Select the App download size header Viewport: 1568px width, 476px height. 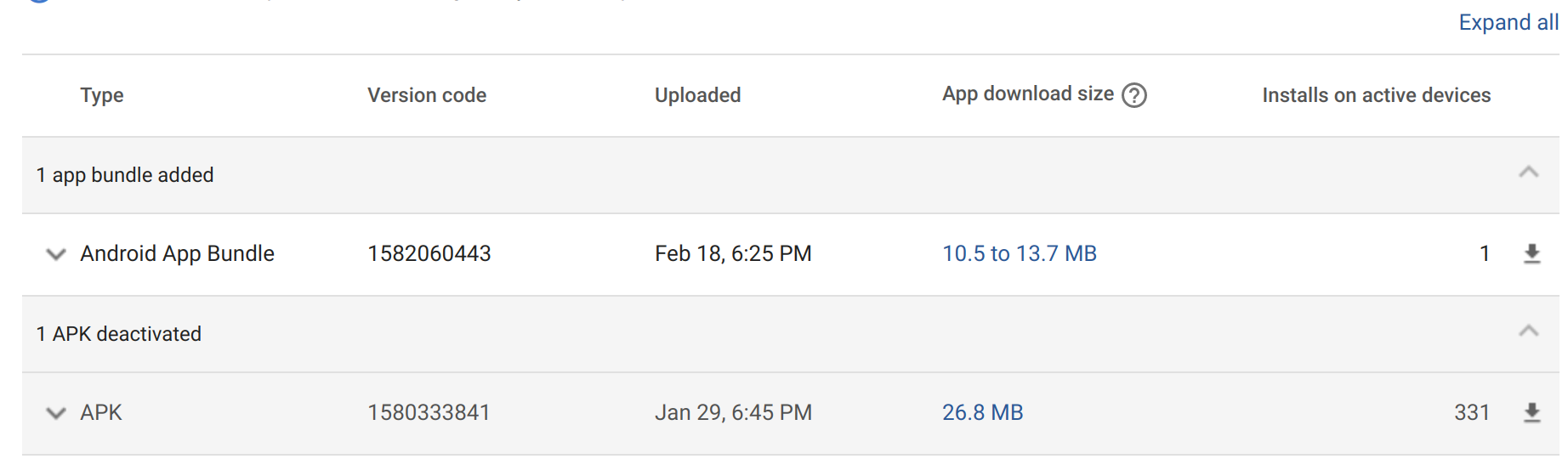coord(1028,94)
